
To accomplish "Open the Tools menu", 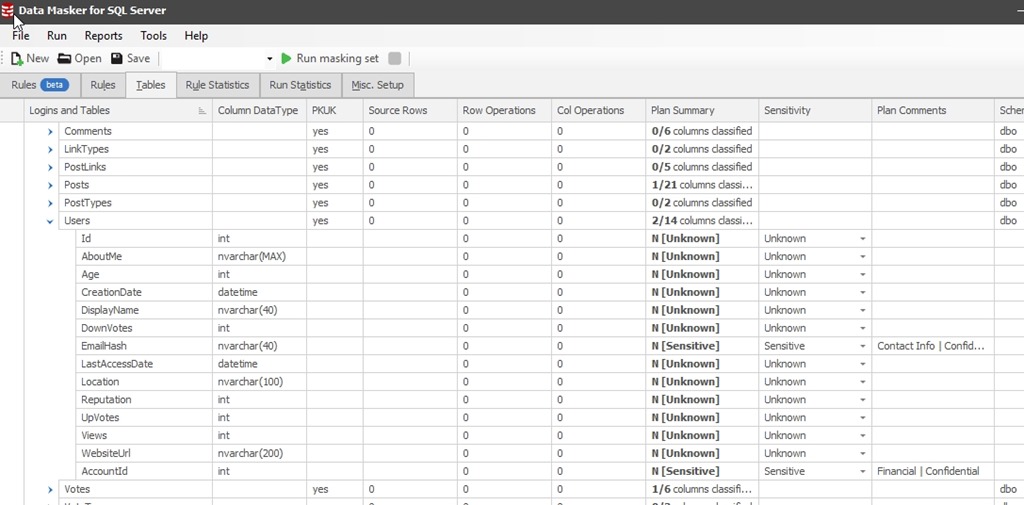I will click(153, 36).
